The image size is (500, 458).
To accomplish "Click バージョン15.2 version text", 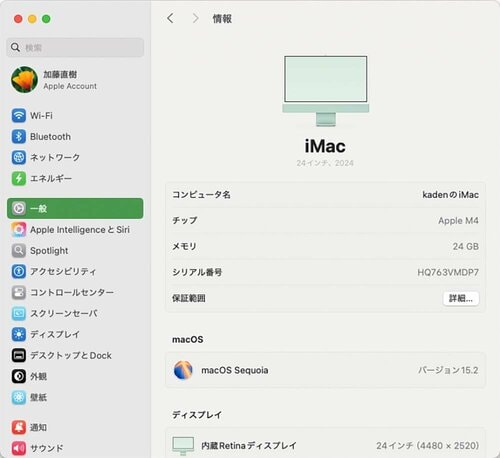I will 448,370.
